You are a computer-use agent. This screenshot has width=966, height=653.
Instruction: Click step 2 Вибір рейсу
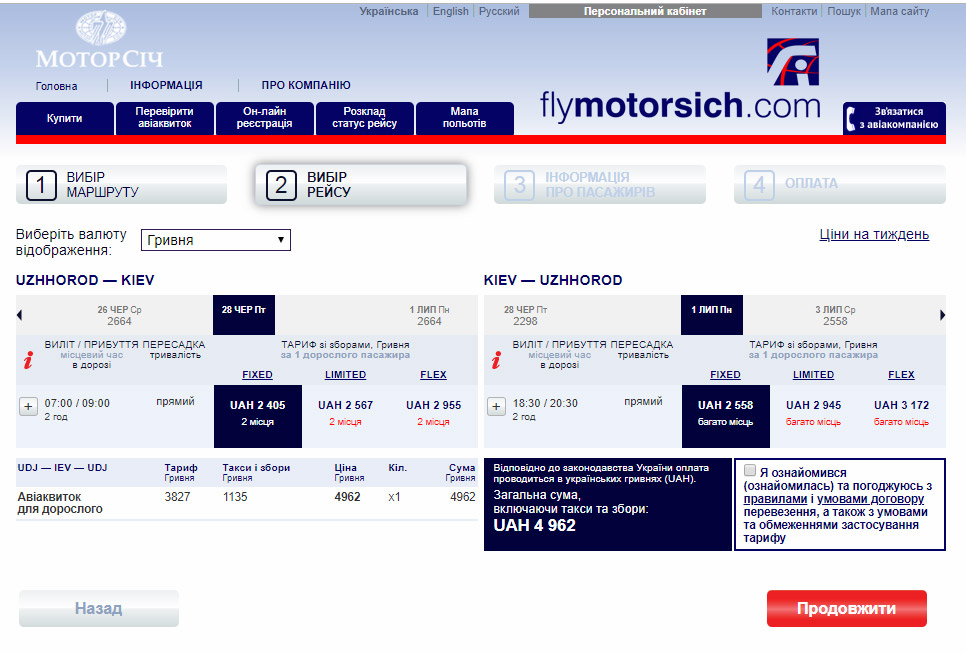[361, 184]
